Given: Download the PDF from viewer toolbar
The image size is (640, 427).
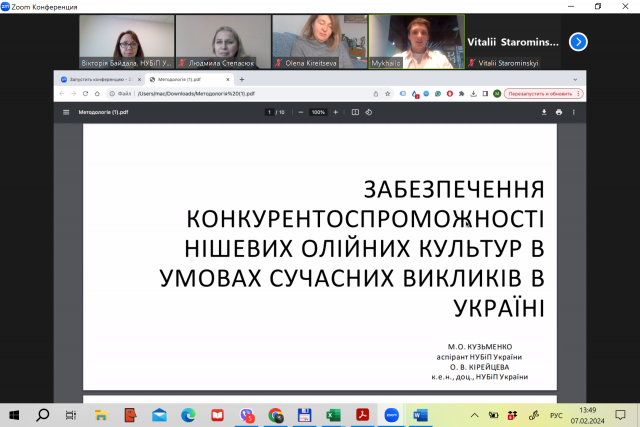Looking at the screenshot, I should point(544,112).
